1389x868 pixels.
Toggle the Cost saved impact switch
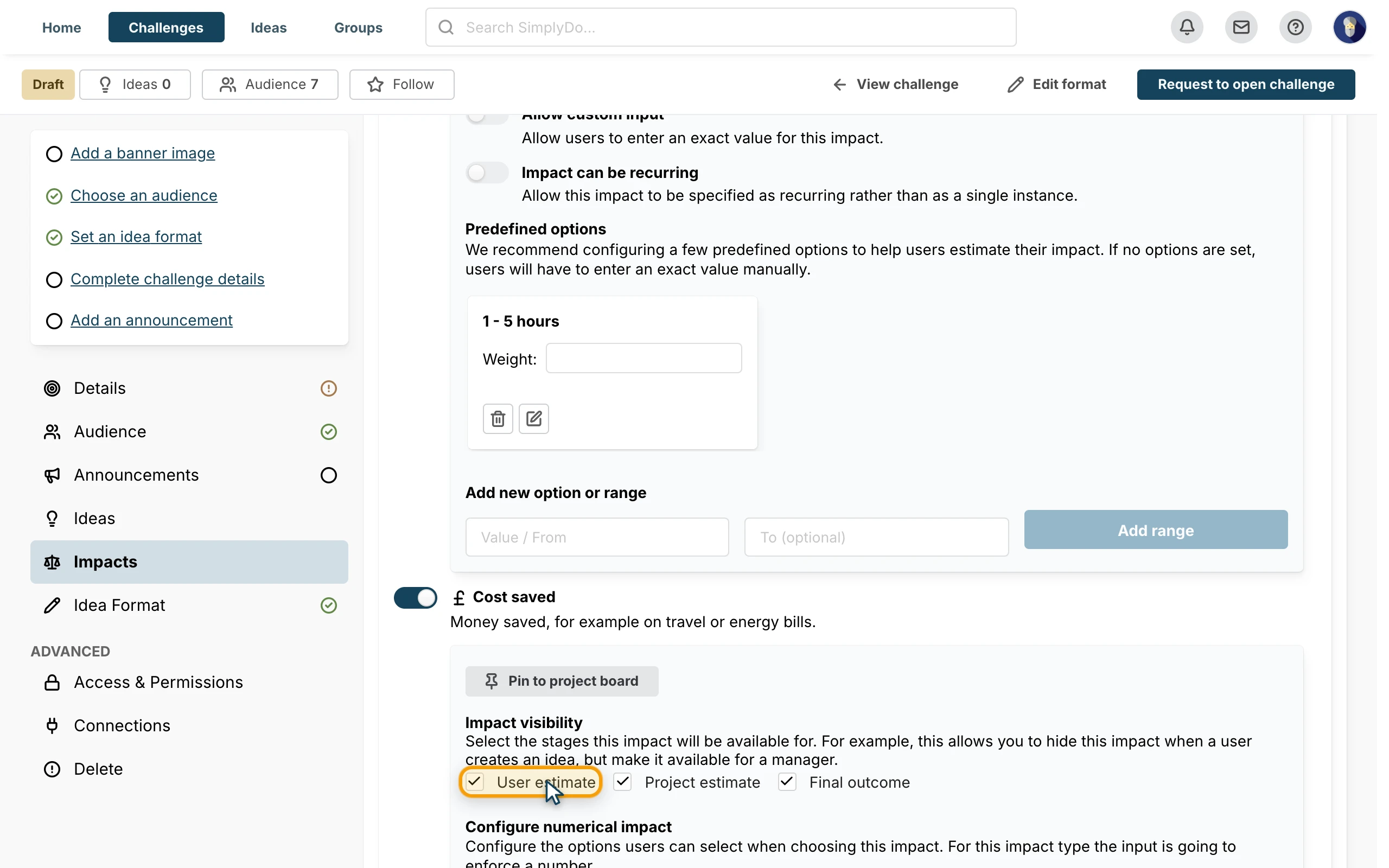416,598
